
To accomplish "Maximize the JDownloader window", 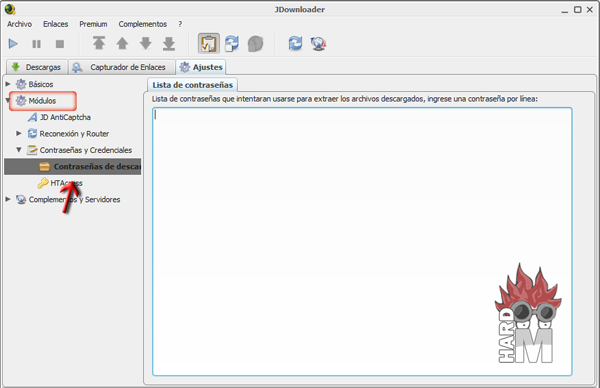I will 577,10.
